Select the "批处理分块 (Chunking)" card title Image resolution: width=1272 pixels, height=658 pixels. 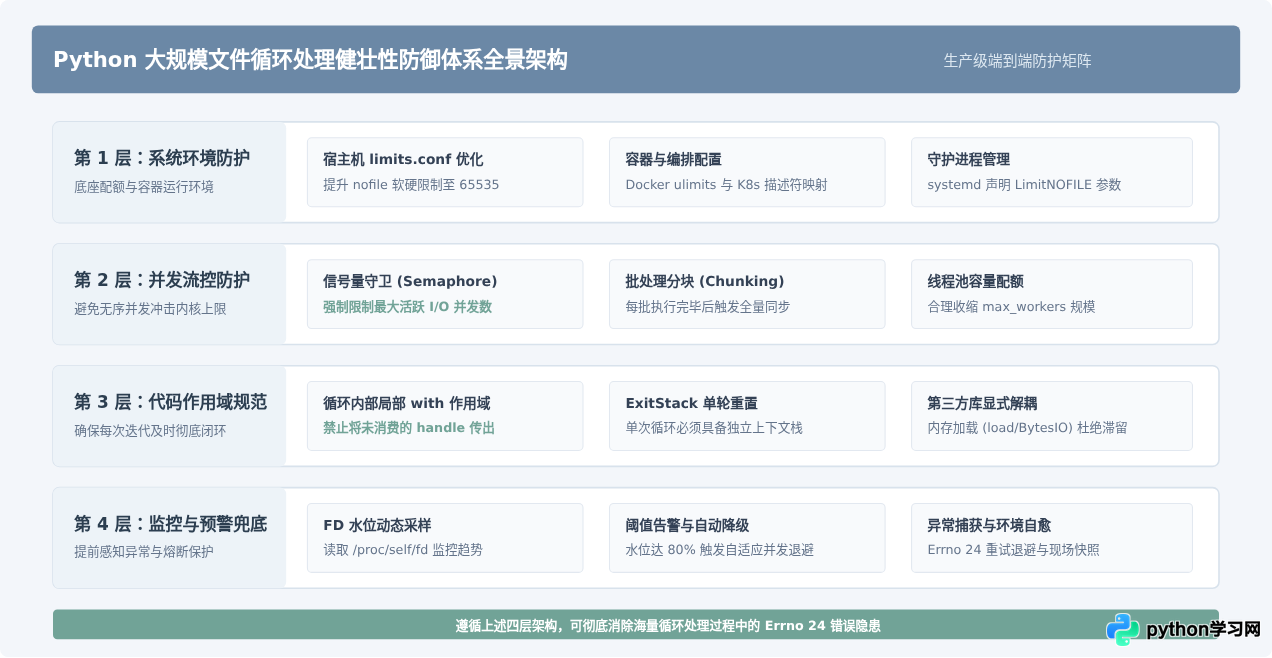click(705, 281)
